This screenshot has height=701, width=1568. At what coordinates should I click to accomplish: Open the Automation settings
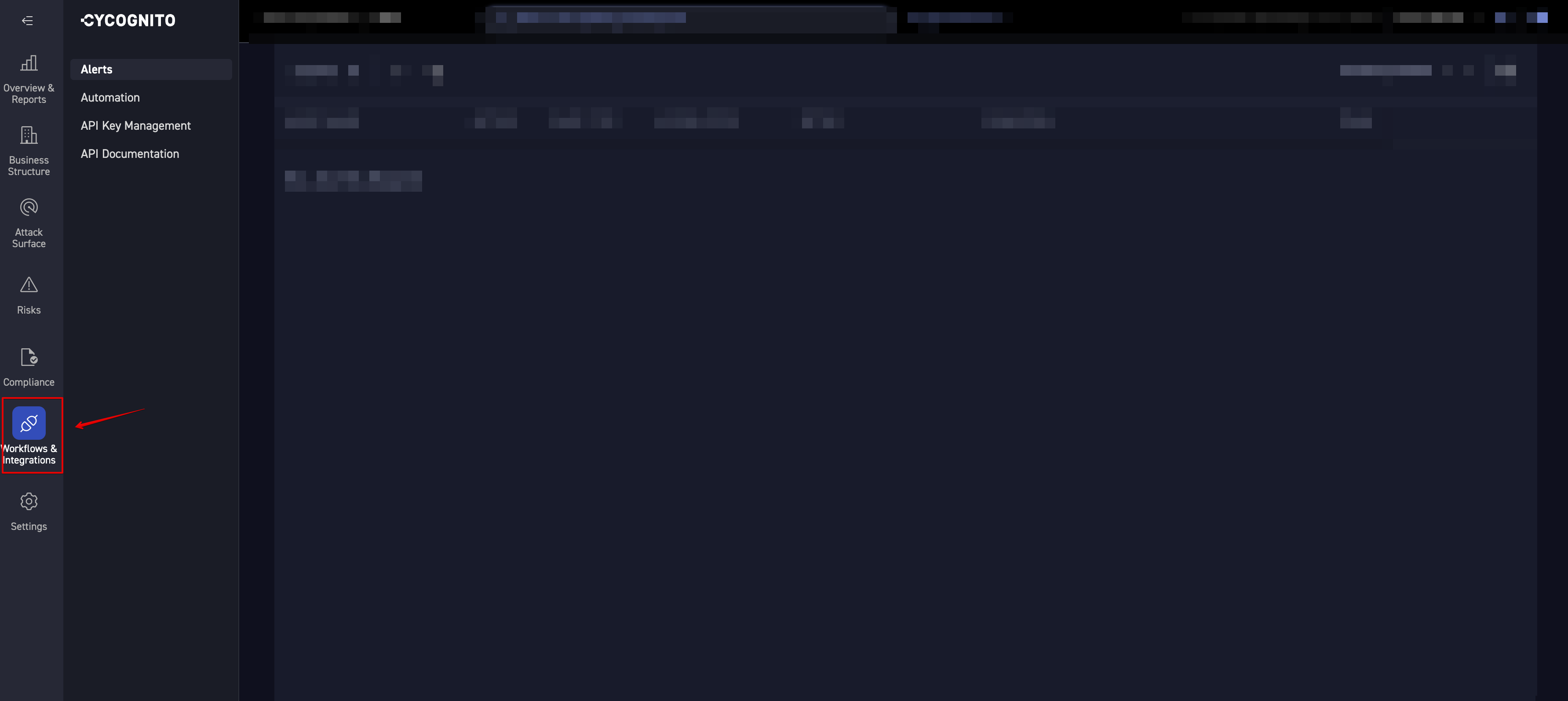point(110,97)
